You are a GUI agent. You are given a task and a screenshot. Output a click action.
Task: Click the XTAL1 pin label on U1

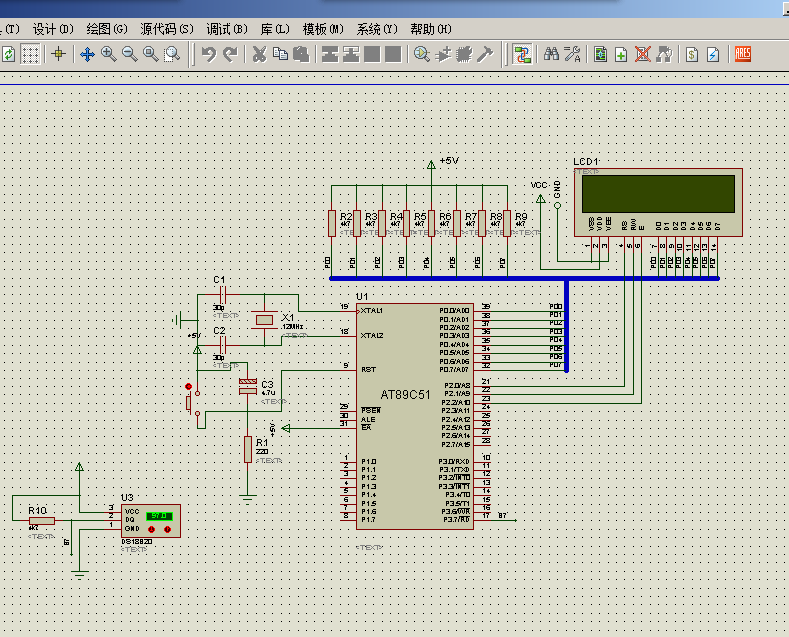click(372, 311)
